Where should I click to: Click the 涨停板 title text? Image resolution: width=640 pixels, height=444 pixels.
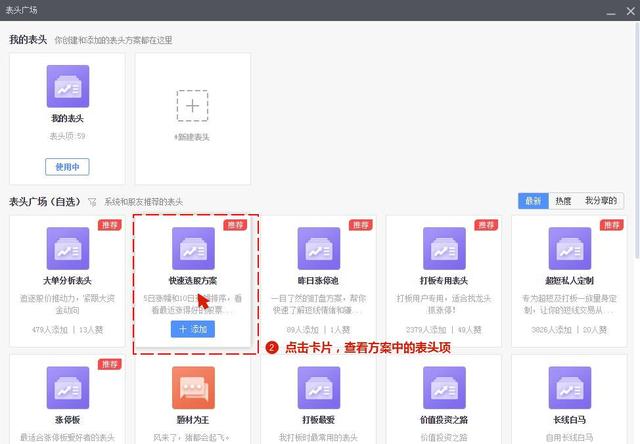[x=67, y=420]
